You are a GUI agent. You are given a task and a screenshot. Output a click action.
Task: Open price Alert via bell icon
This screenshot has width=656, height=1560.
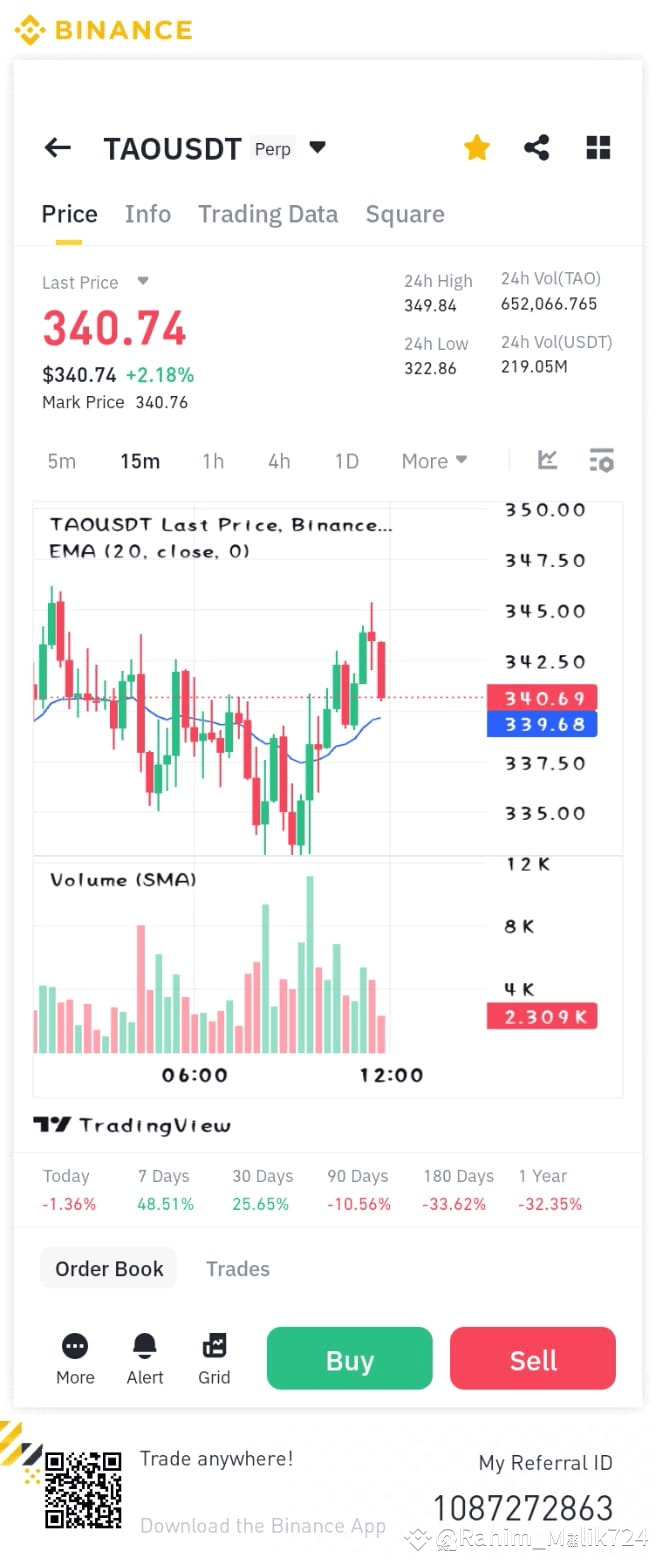tap(144, 1347)
